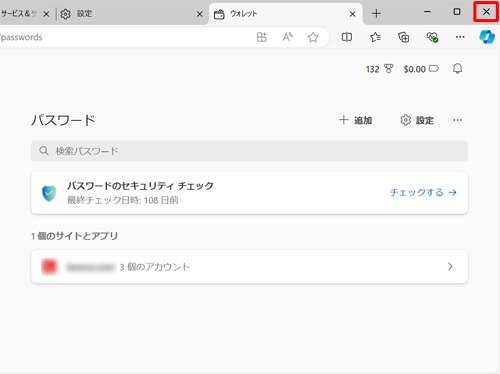Open split screen view icon
The image size is (500, 374).
(347, 37)
